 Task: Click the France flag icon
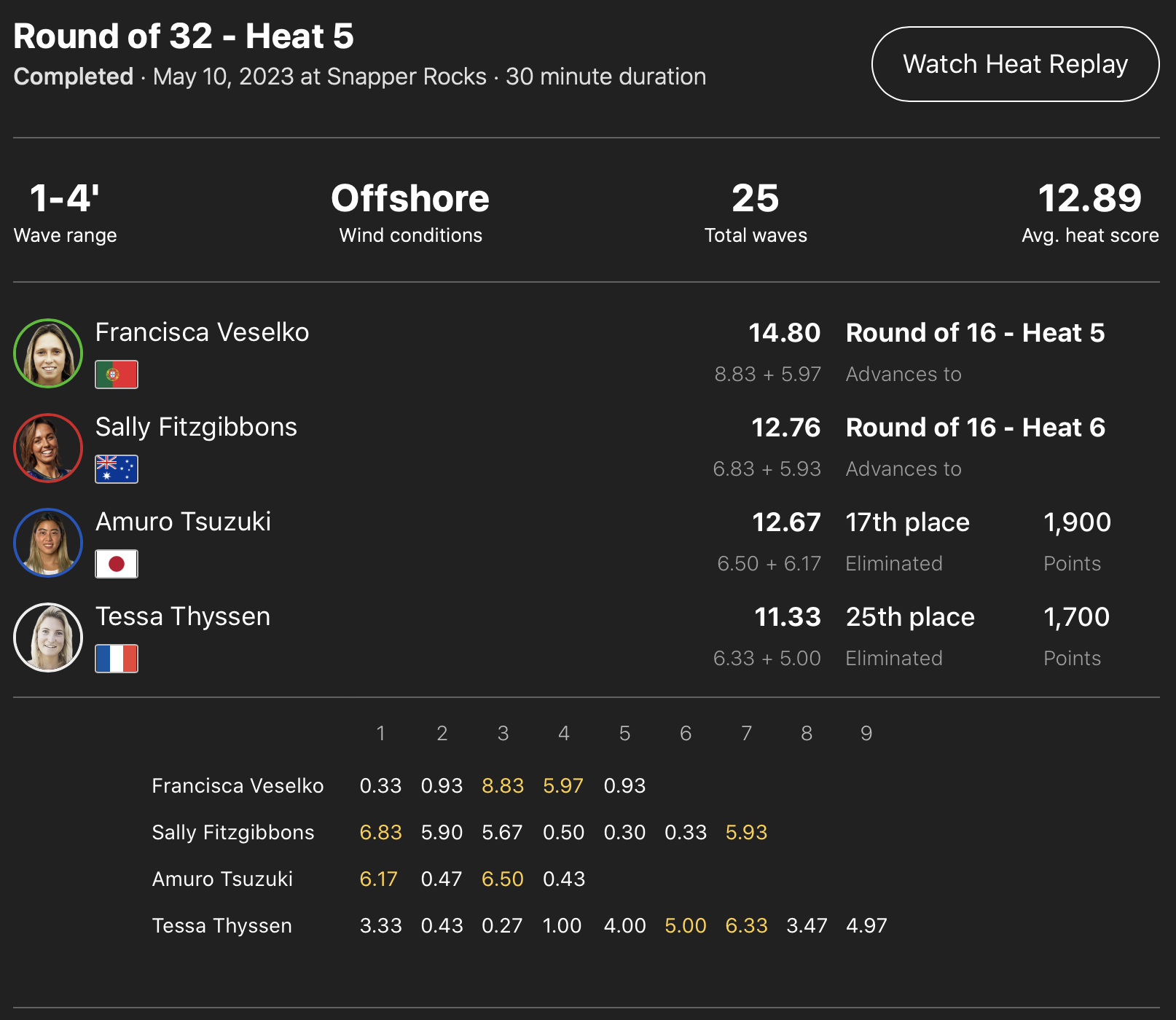(117, 659)
